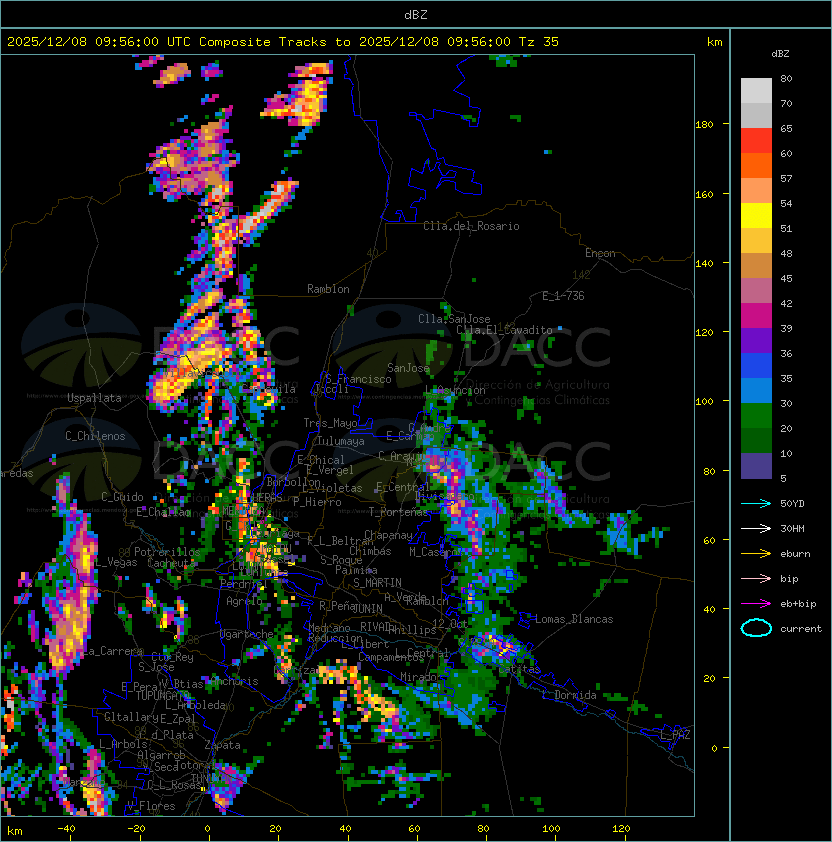Click the pink bip arrow in legend
This screenshot has width=832, height=842.
point(756,578)
